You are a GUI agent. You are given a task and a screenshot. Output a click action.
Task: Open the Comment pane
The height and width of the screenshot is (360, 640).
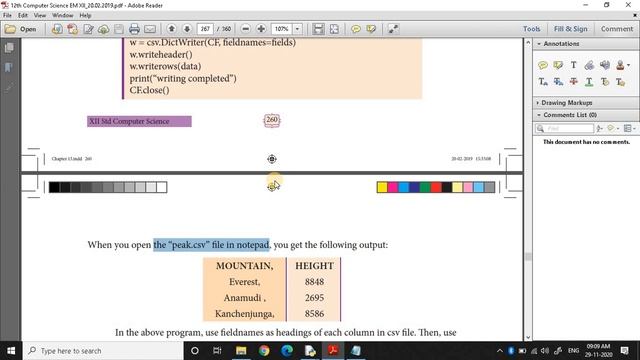[x=617, y=29]
